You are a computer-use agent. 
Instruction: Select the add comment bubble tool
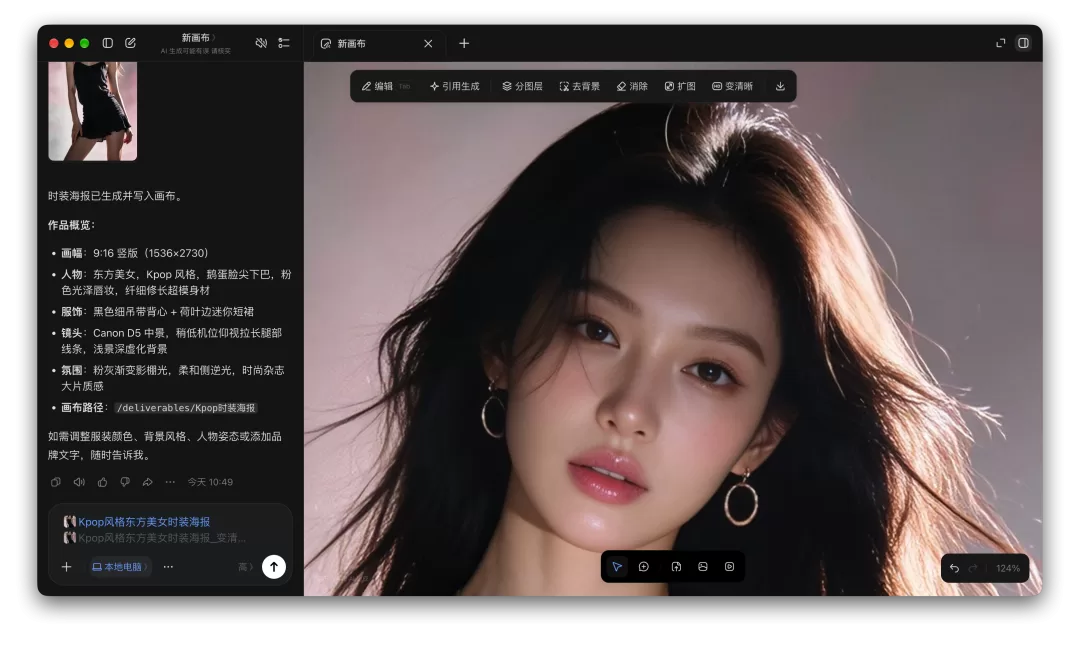coord(644,567)
